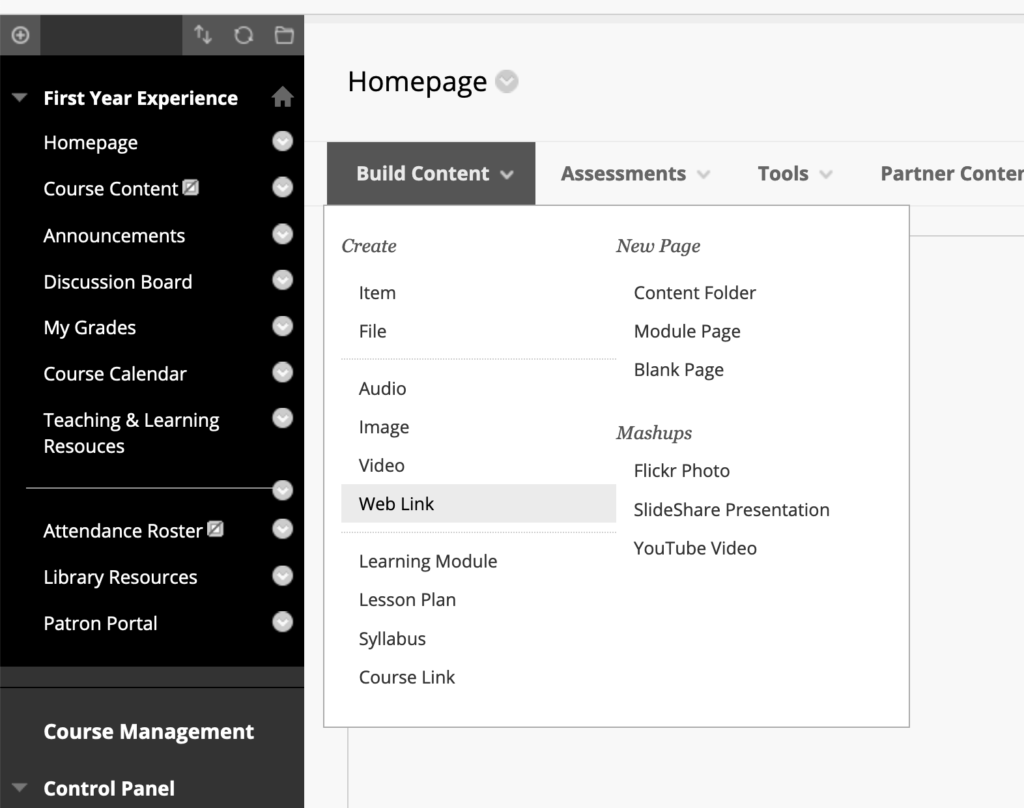
Task: Click the reorder arrows icon in sidebar
Action: click(203, 35)
